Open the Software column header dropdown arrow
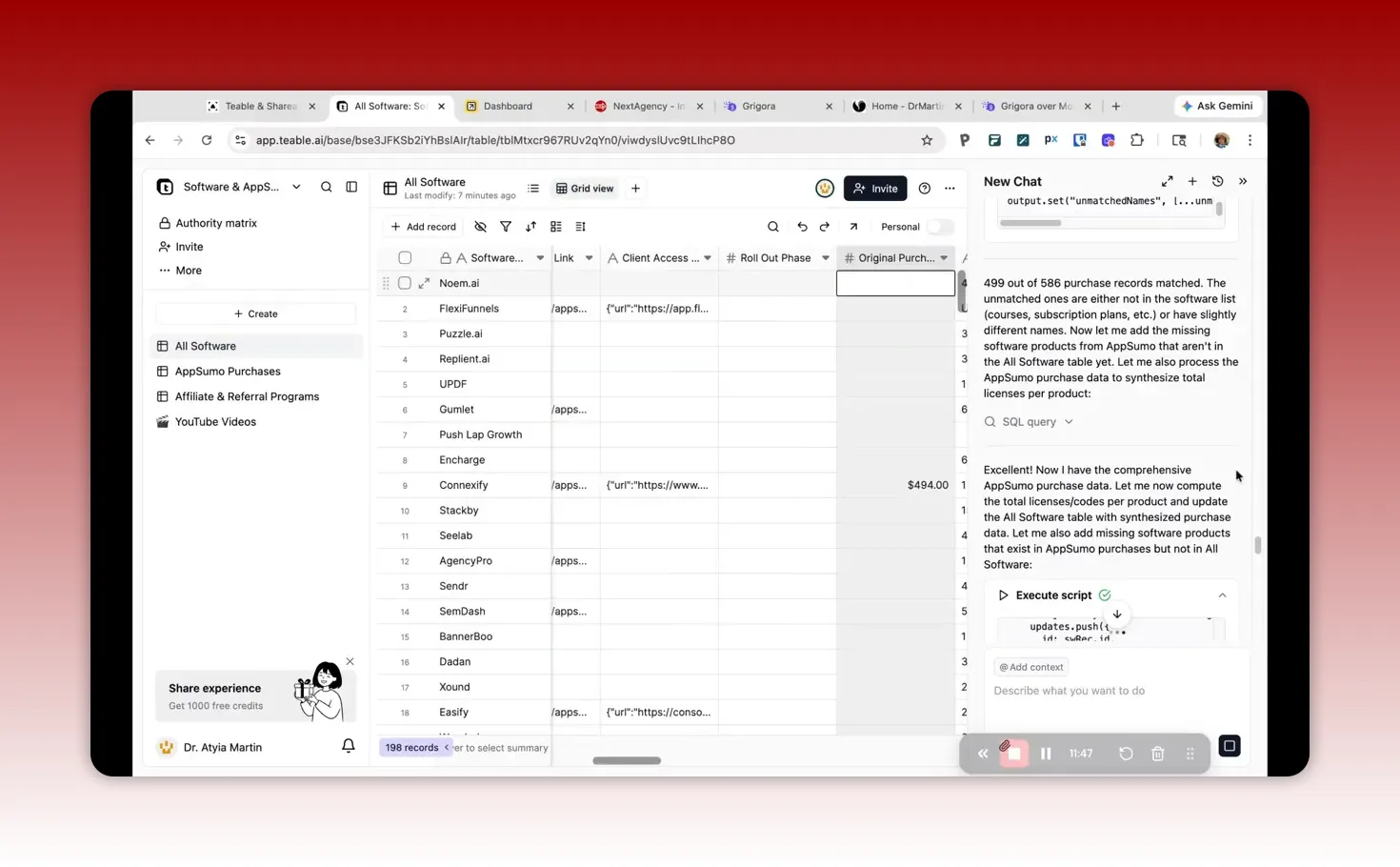1400x867 pixels. click(540, 258)
